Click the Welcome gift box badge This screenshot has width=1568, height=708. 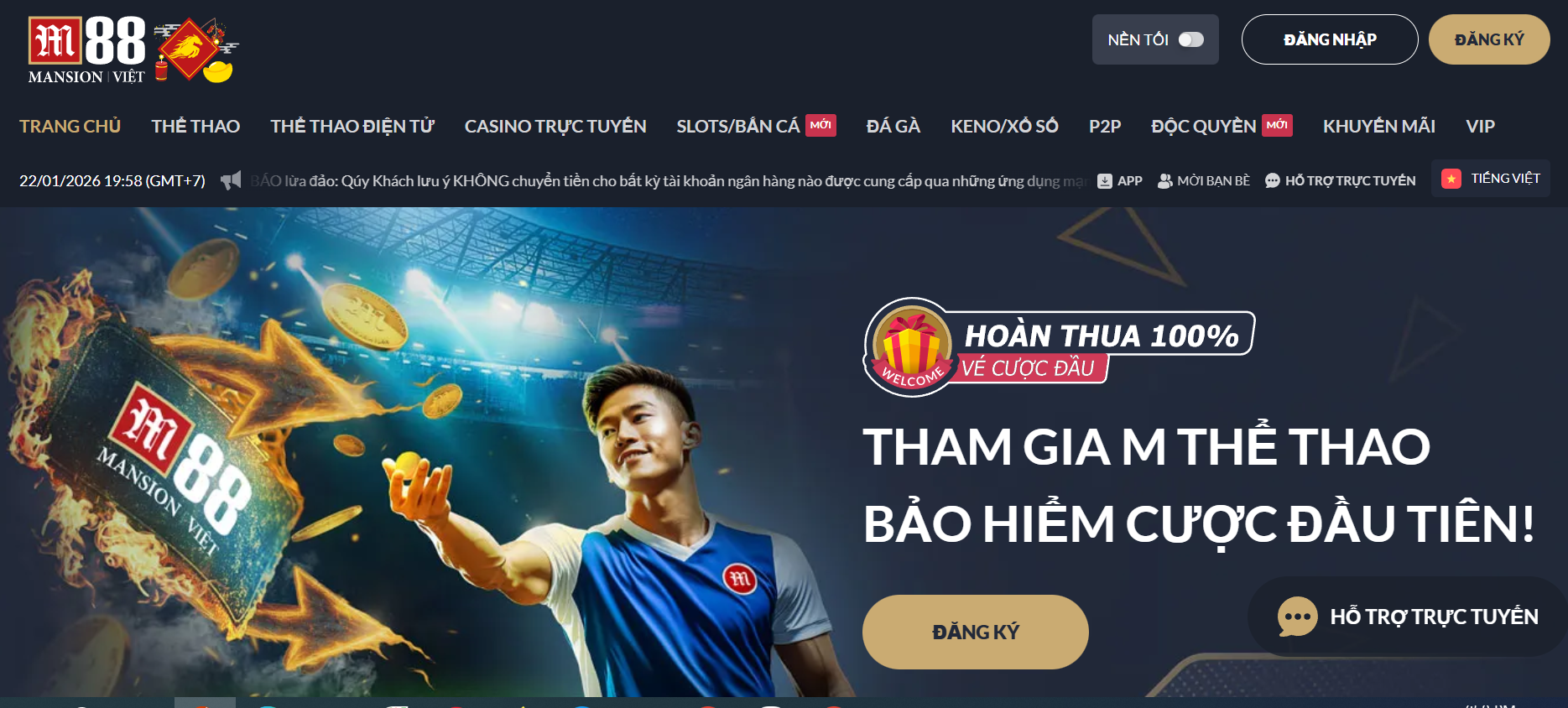912,346
